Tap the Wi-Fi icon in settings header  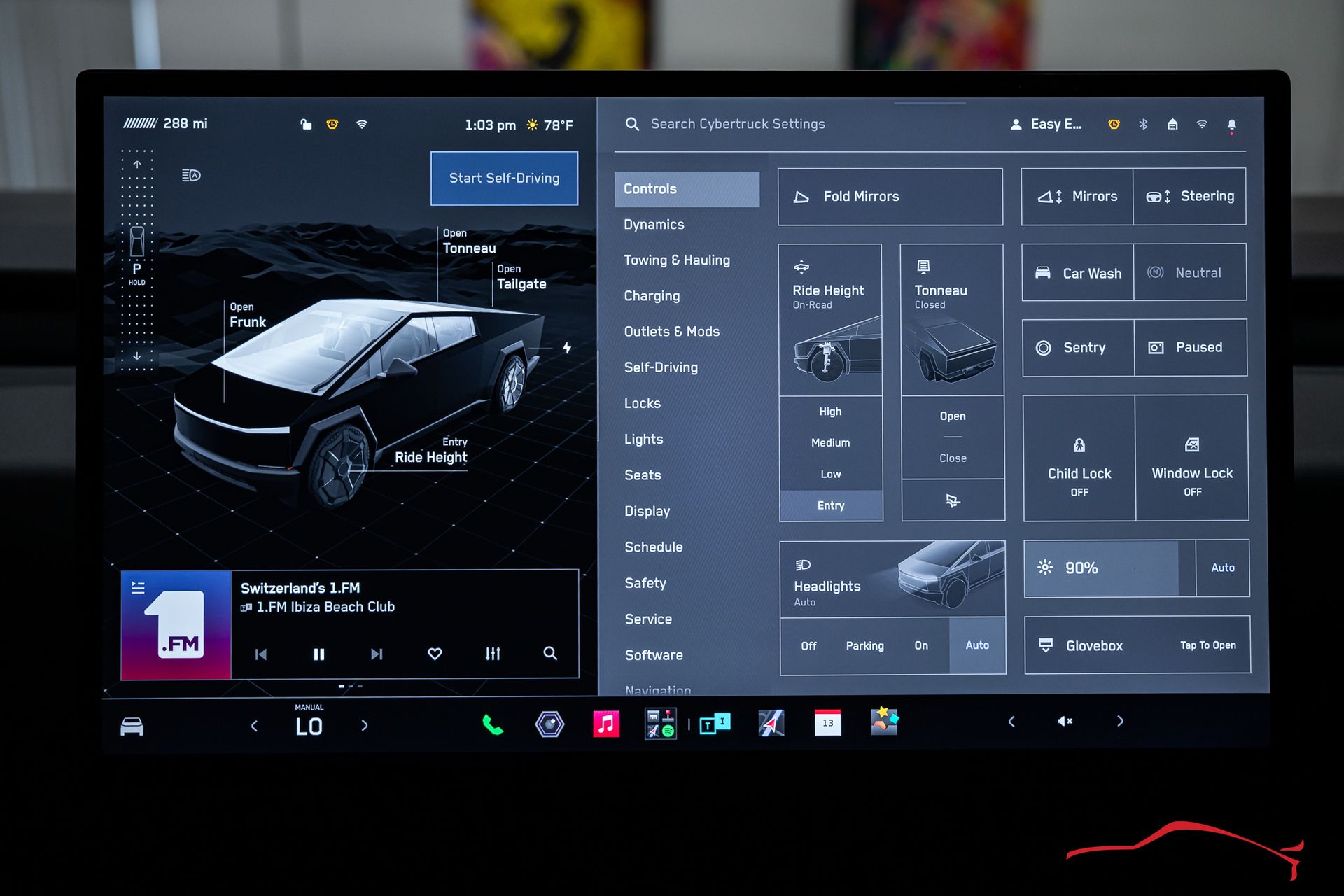[1202, 124]
